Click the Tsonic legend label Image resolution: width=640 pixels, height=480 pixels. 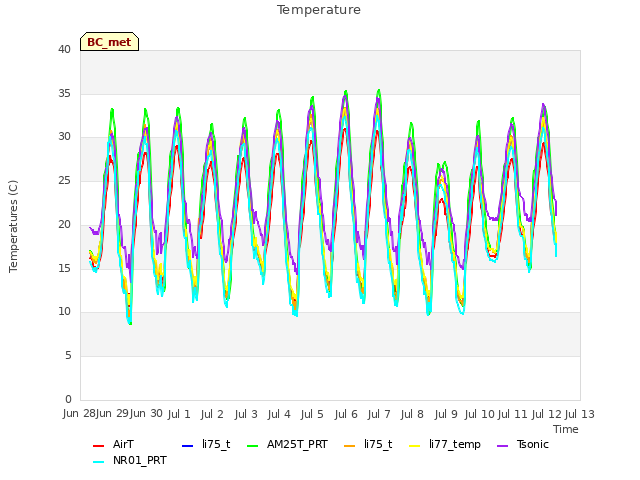[x=533, y=444]
